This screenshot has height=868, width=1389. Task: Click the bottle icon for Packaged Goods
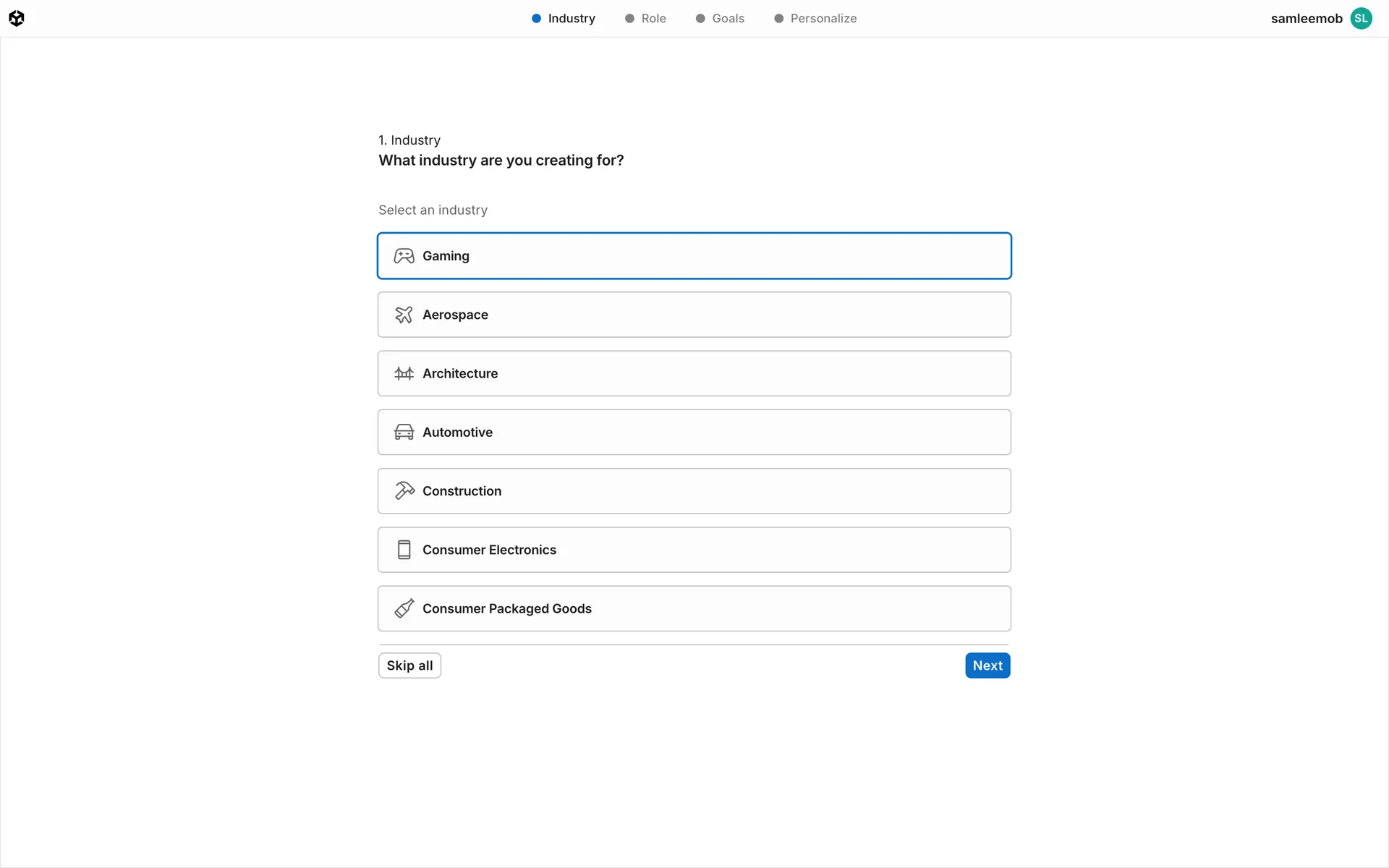click(x=404, y=608)
